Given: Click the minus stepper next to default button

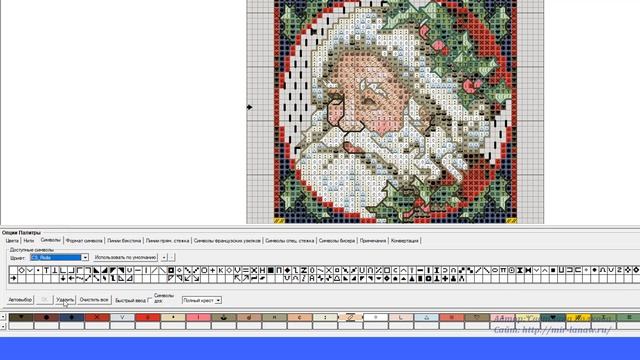Looking at the screenshot, I should click(x=172, y=258).
